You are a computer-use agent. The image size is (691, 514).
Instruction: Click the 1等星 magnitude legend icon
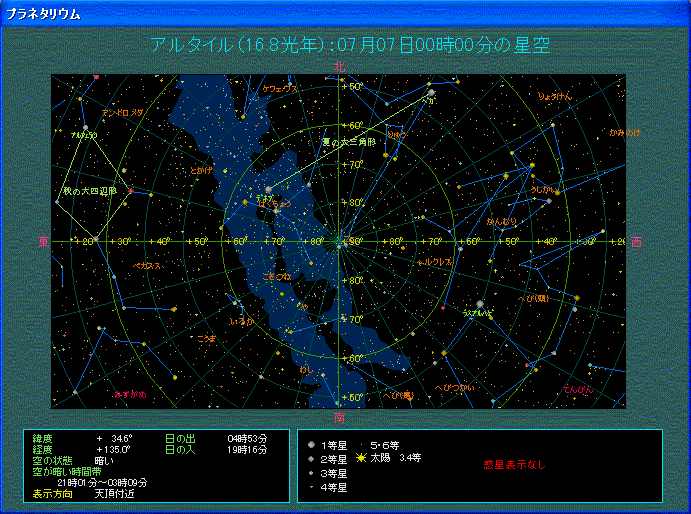pyautogui.click(x=312, y=444)
